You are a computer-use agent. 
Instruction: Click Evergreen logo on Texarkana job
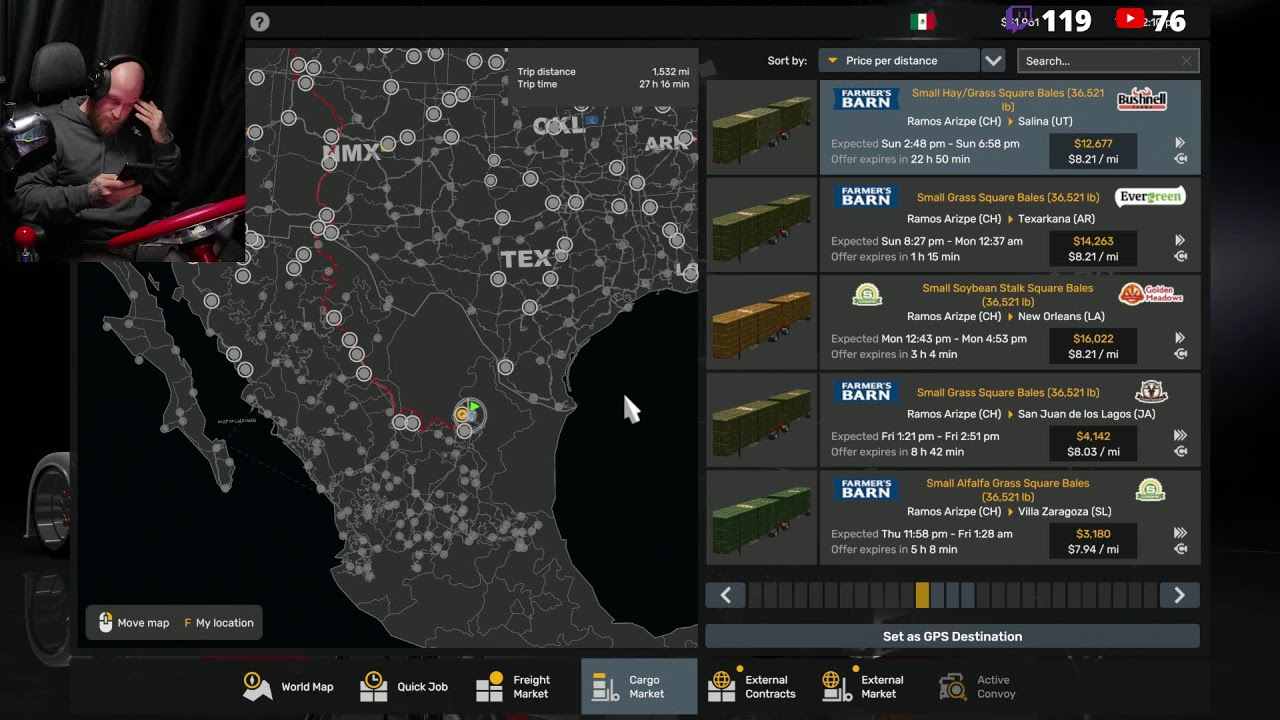pyautogui.click(x=1150, y=197)
